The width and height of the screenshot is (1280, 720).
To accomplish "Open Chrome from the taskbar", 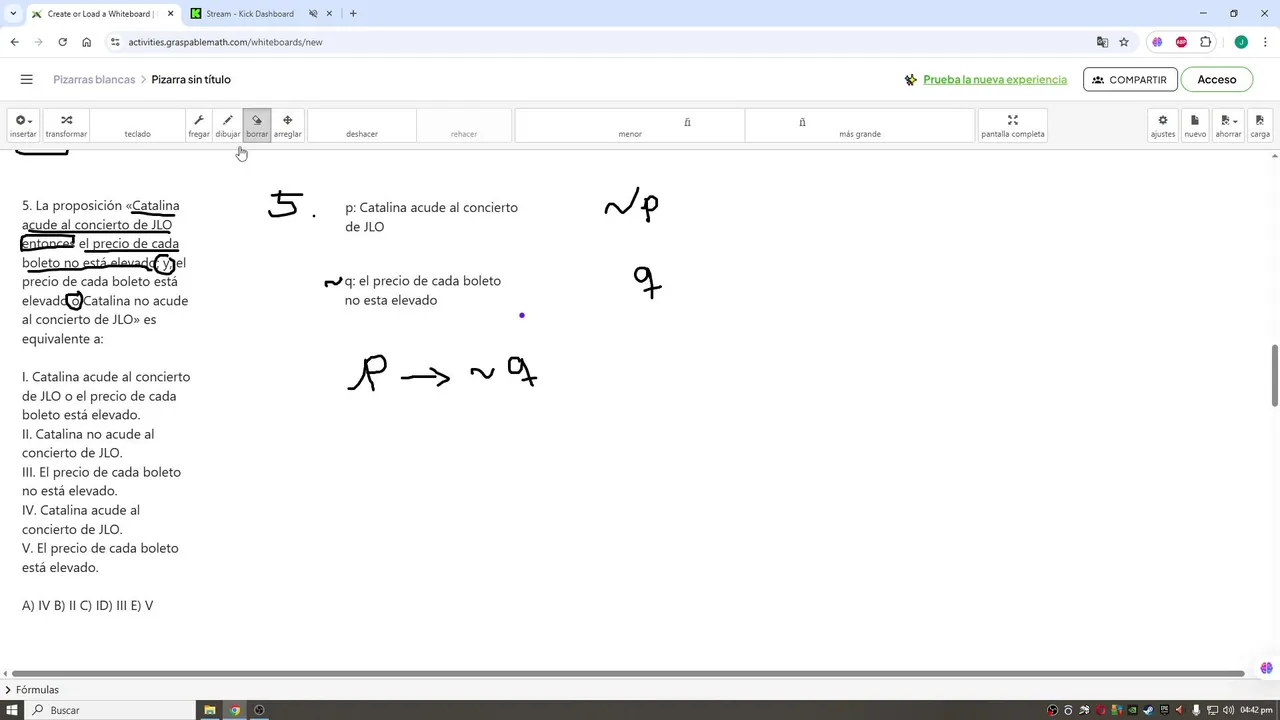I will pos(235,710).
